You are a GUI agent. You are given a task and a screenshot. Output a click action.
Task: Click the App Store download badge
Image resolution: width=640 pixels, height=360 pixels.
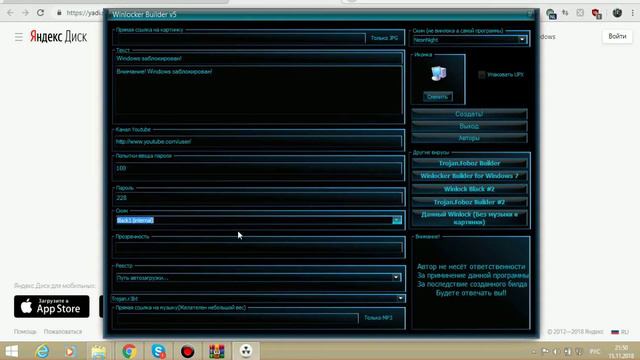point(51,307)
